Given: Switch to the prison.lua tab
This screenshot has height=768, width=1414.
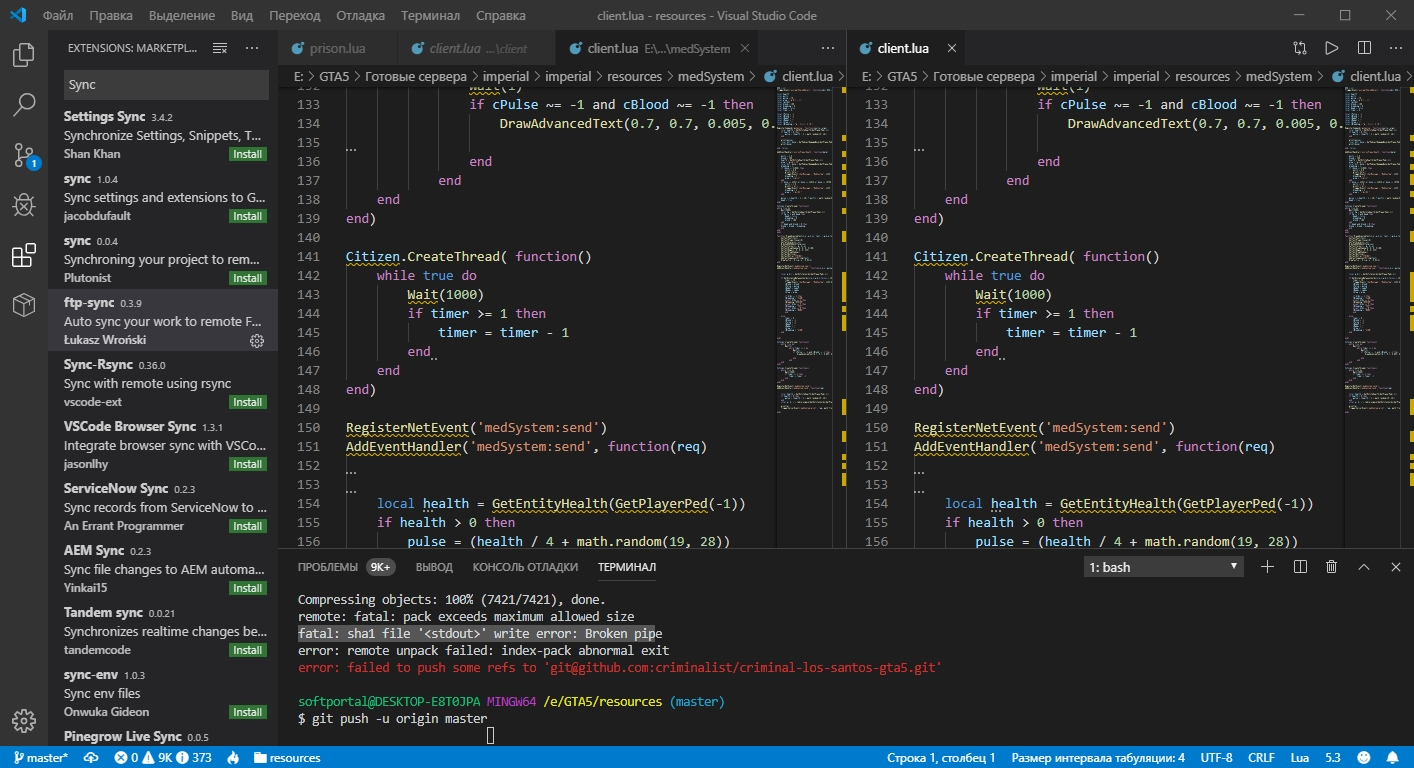Looking at the screenshot, I should (338, 48).
